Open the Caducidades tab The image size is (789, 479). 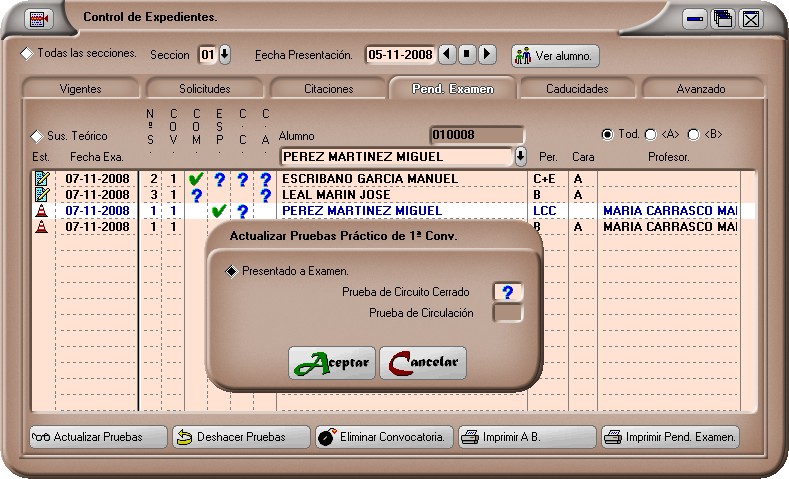pyautogui.click(x=577, y=89)
